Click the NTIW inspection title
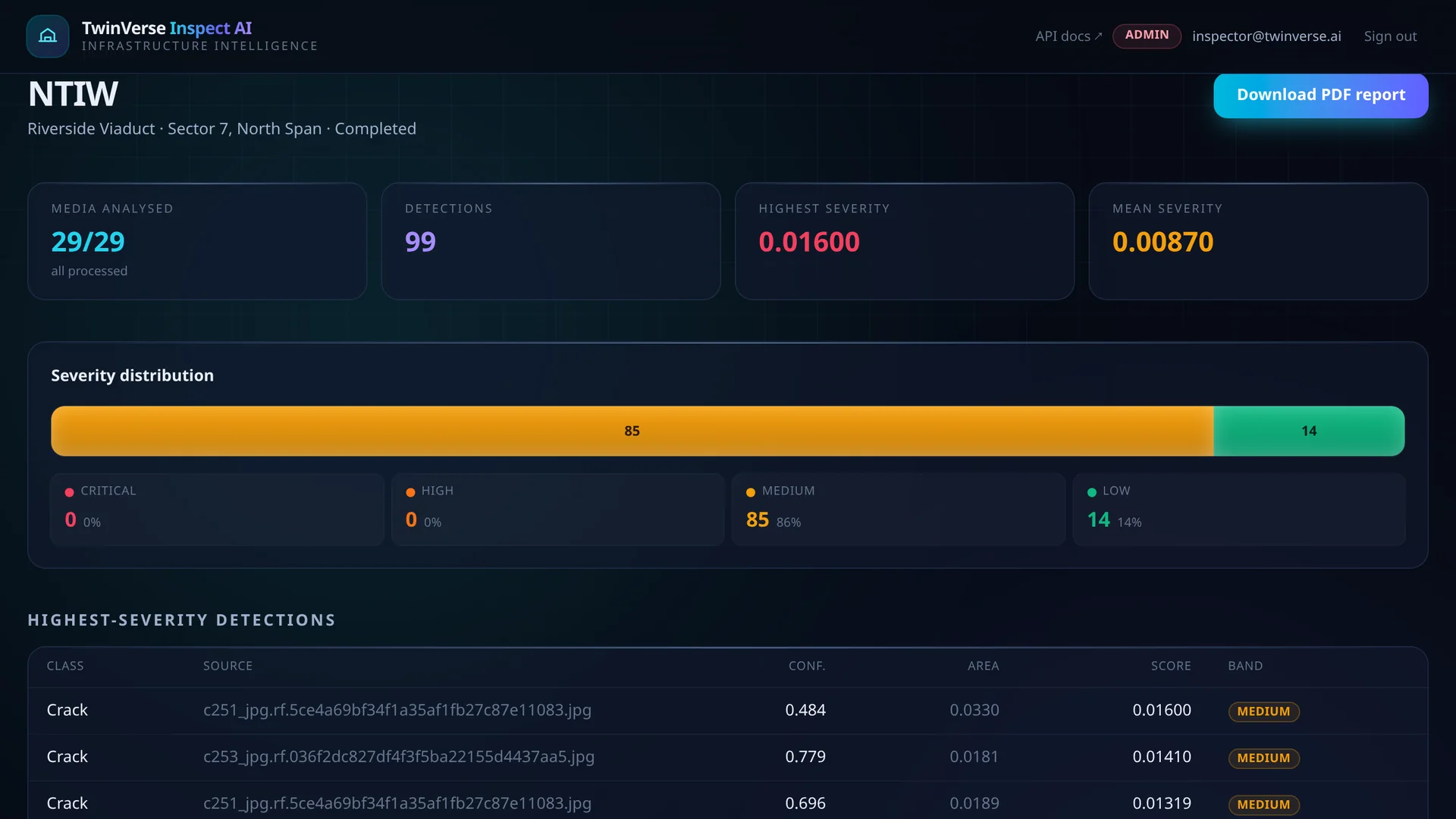The width and height of the screenshot is (1456, 819). (73, 94)
